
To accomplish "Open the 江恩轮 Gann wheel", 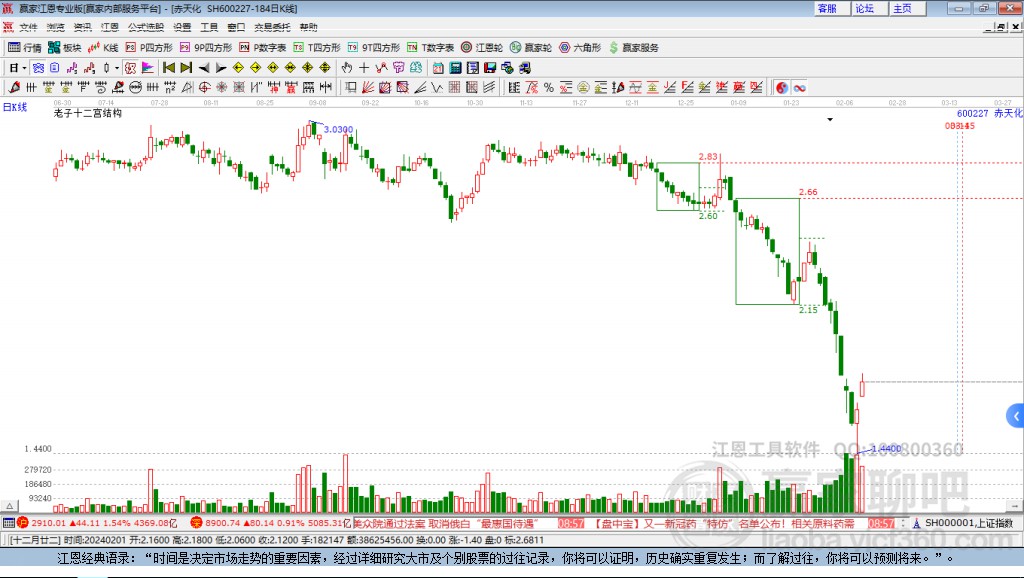I will pos(482,47).
